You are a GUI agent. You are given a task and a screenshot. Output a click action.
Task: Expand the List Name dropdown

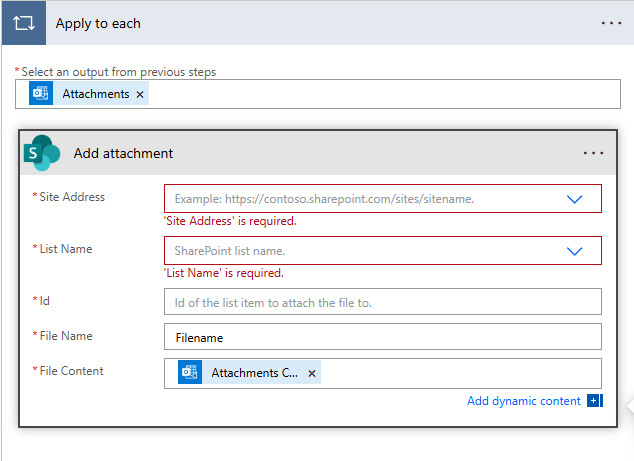574,251
